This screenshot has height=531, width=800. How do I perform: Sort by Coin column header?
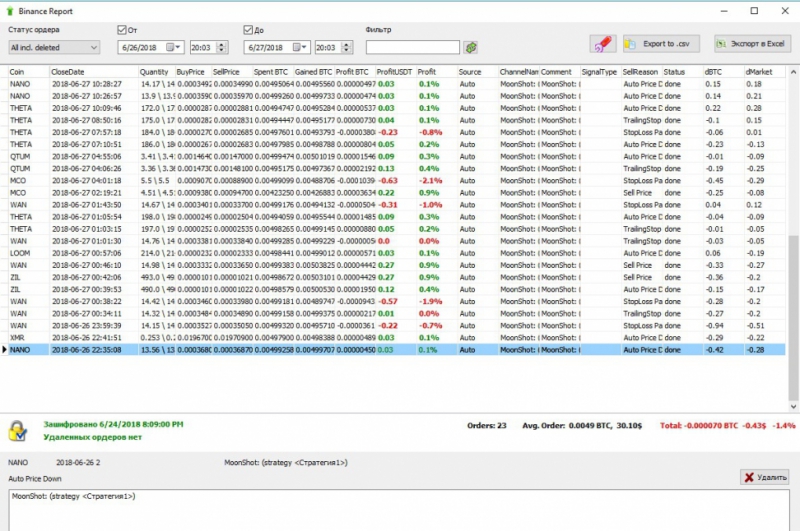pyautogui.click(x=29, y=72)
